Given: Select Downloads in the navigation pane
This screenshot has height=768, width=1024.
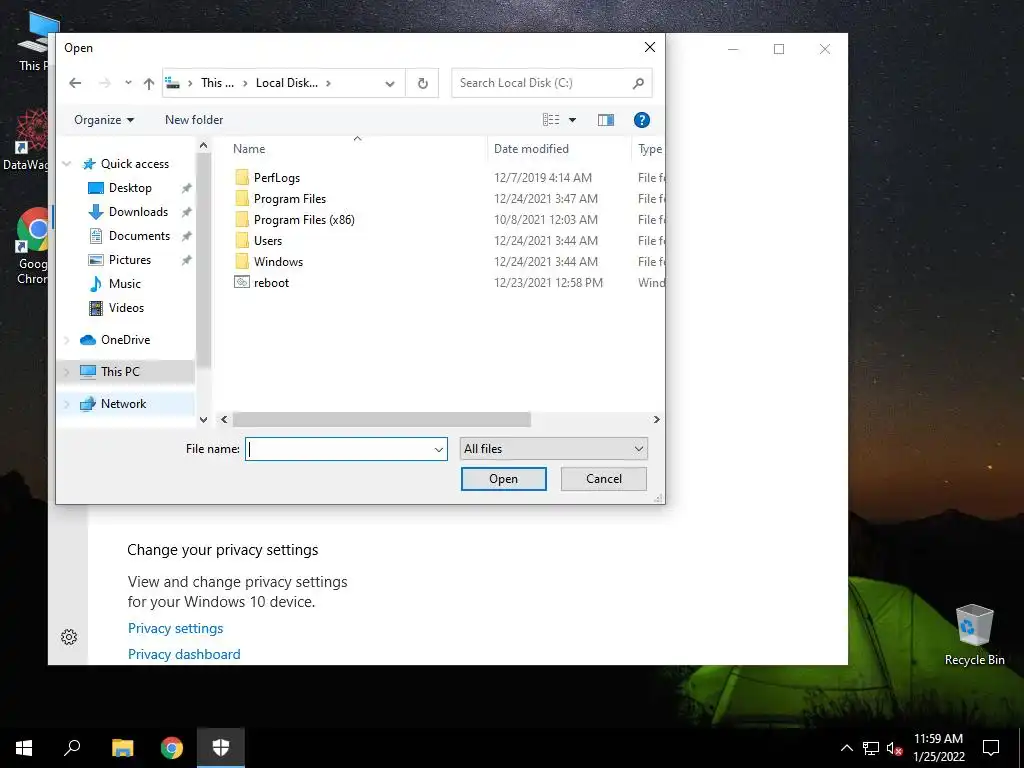Looking at the screenshot, I should tap(138, 212).
